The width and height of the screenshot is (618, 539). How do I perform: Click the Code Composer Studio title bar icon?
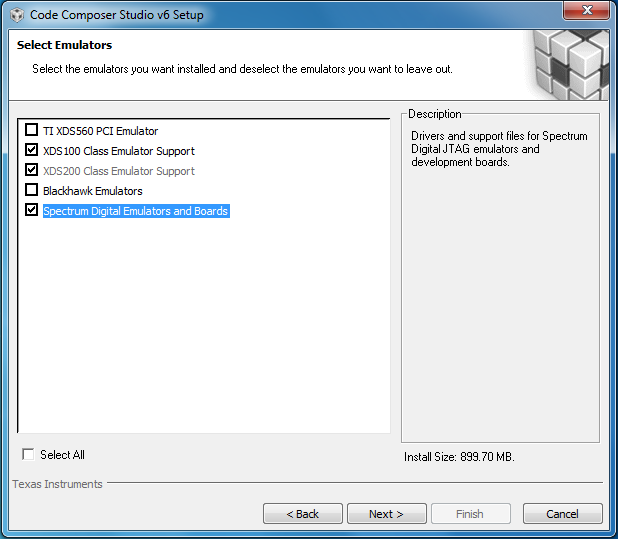click(x=16, y=15)
